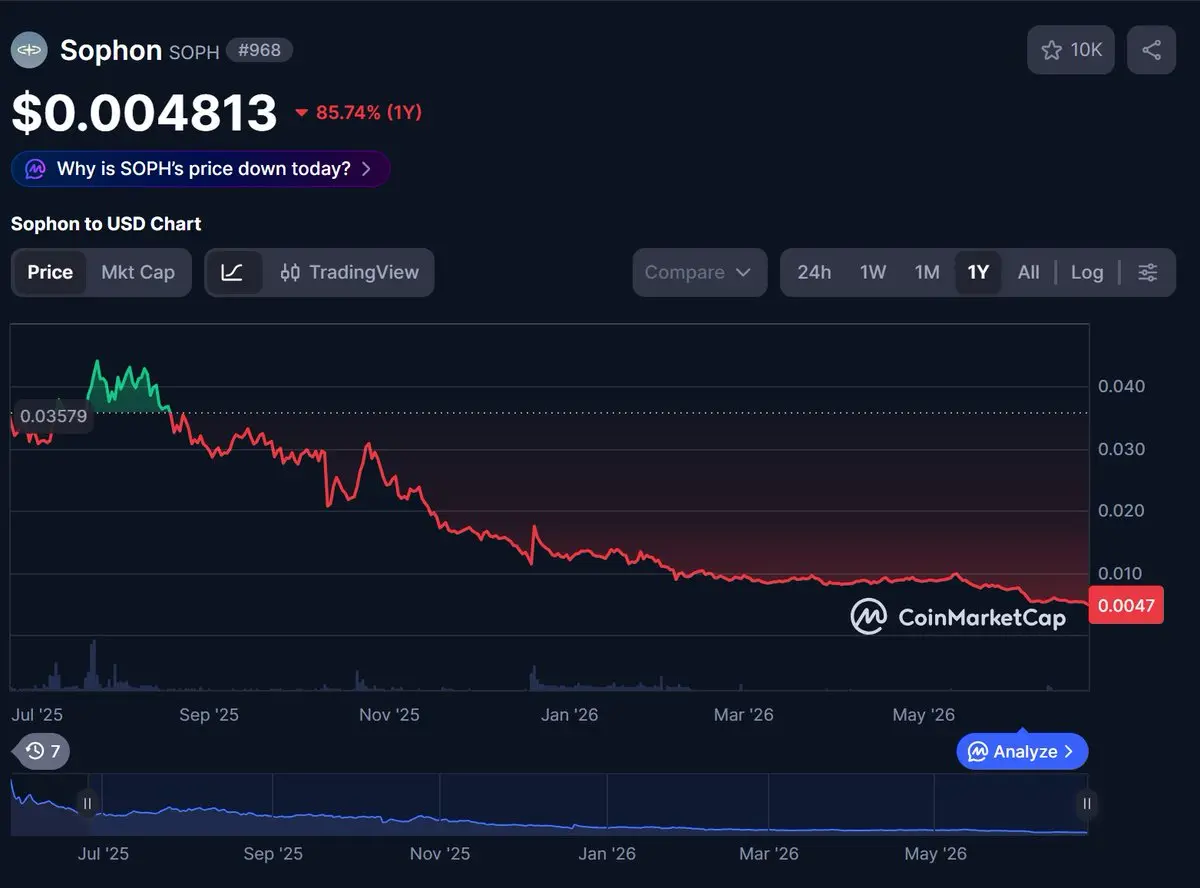
Task: Click Nov '25 on main chart axis
Action: pyautogui.click(x=389, y=714)
